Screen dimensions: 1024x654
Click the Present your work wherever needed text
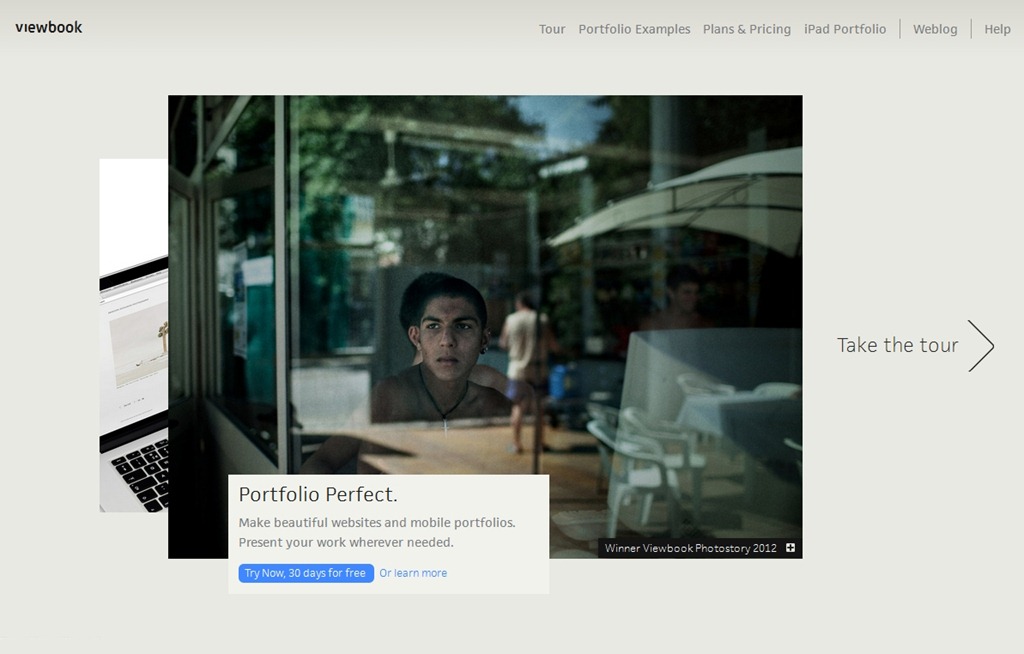tap(346, 542)
